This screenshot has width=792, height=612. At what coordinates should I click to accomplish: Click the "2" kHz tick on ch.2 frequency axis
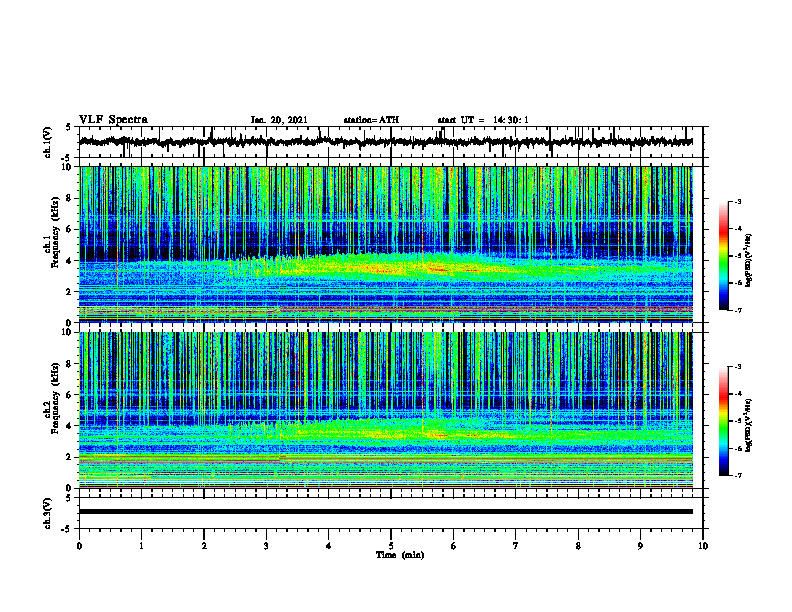[70, 457]
